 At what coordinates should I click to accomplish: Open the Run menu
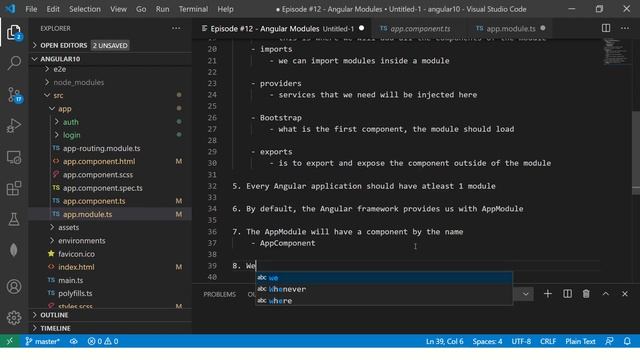(x=162, y=9)
